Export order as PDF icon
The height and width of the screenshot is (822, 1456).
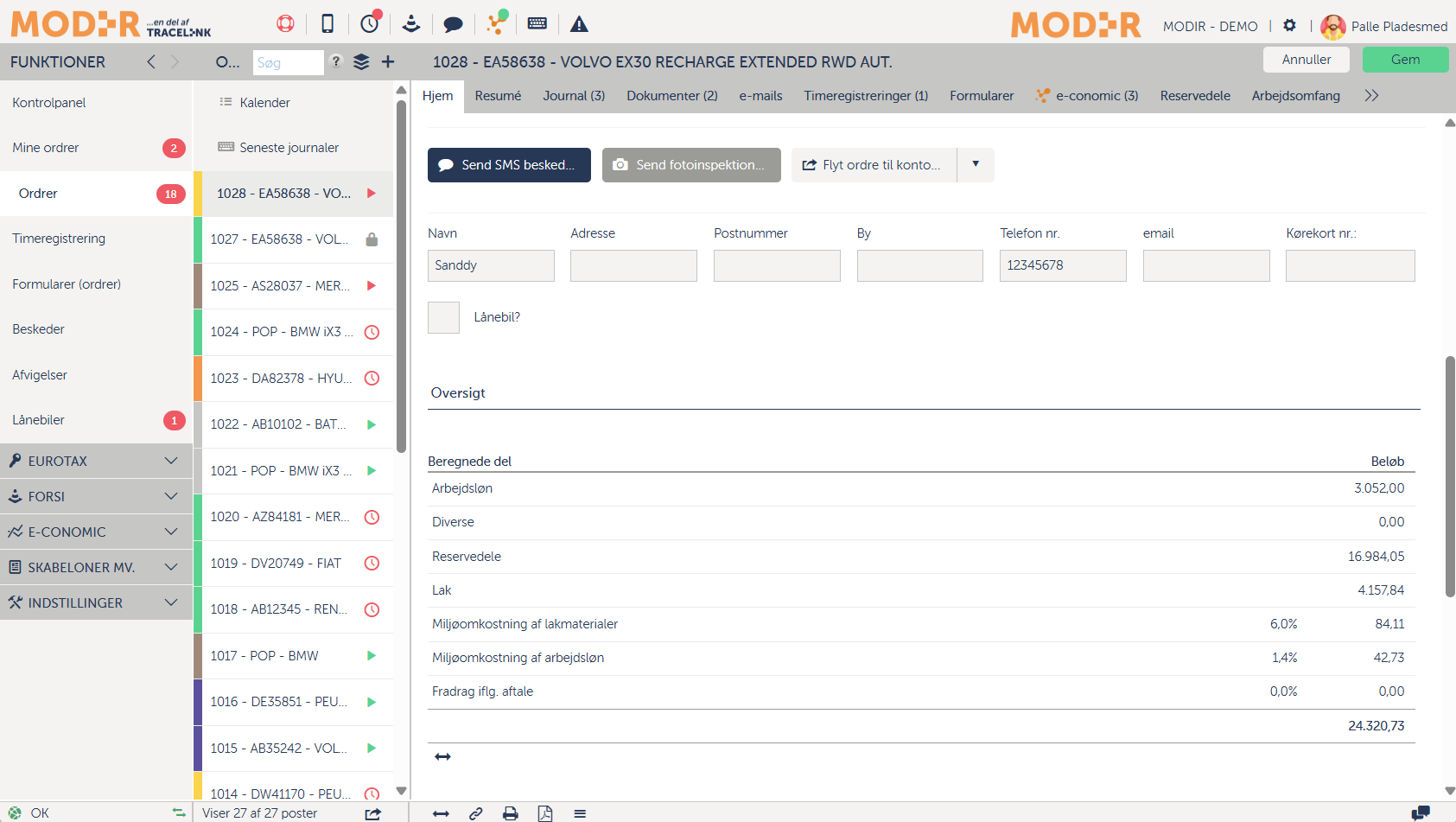(x=545, y=813)
